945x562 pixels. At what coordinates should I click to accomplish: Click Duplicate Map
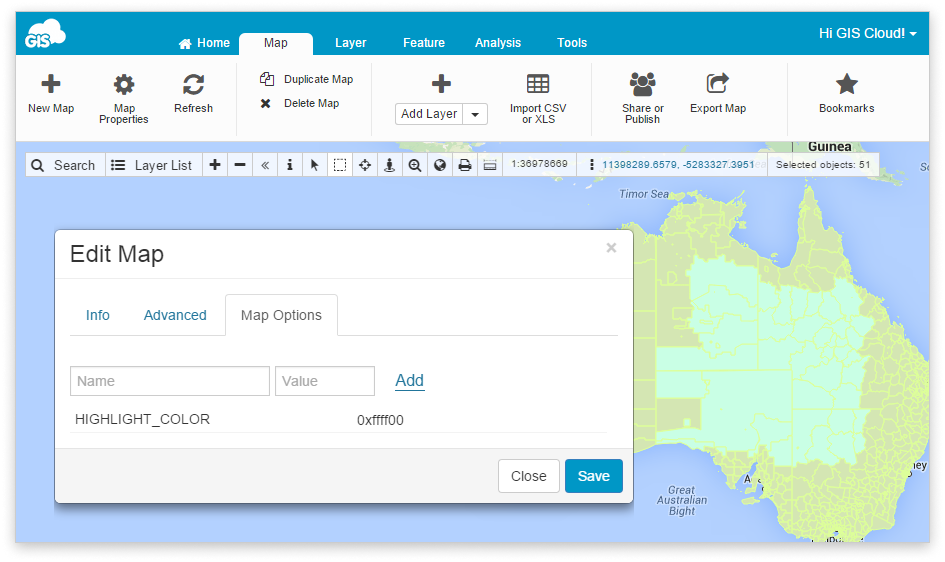pyautogui.click(x=307, y=79)
